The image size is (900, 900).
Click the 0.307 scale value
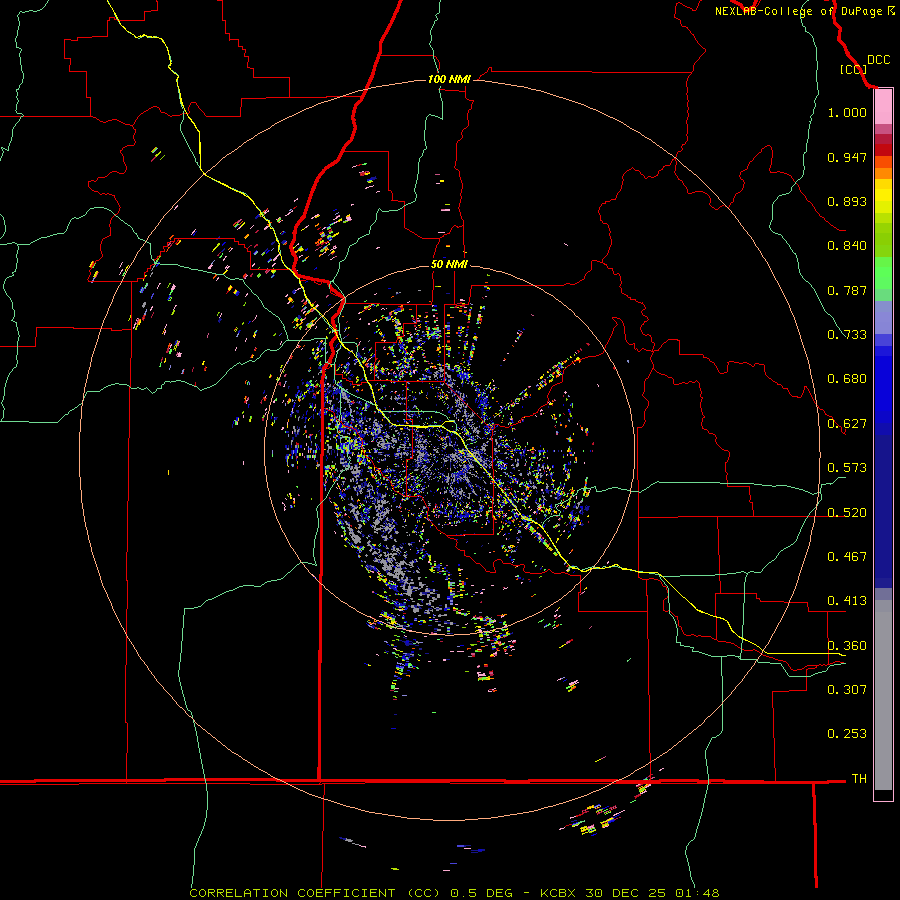(x=847, y=690)
